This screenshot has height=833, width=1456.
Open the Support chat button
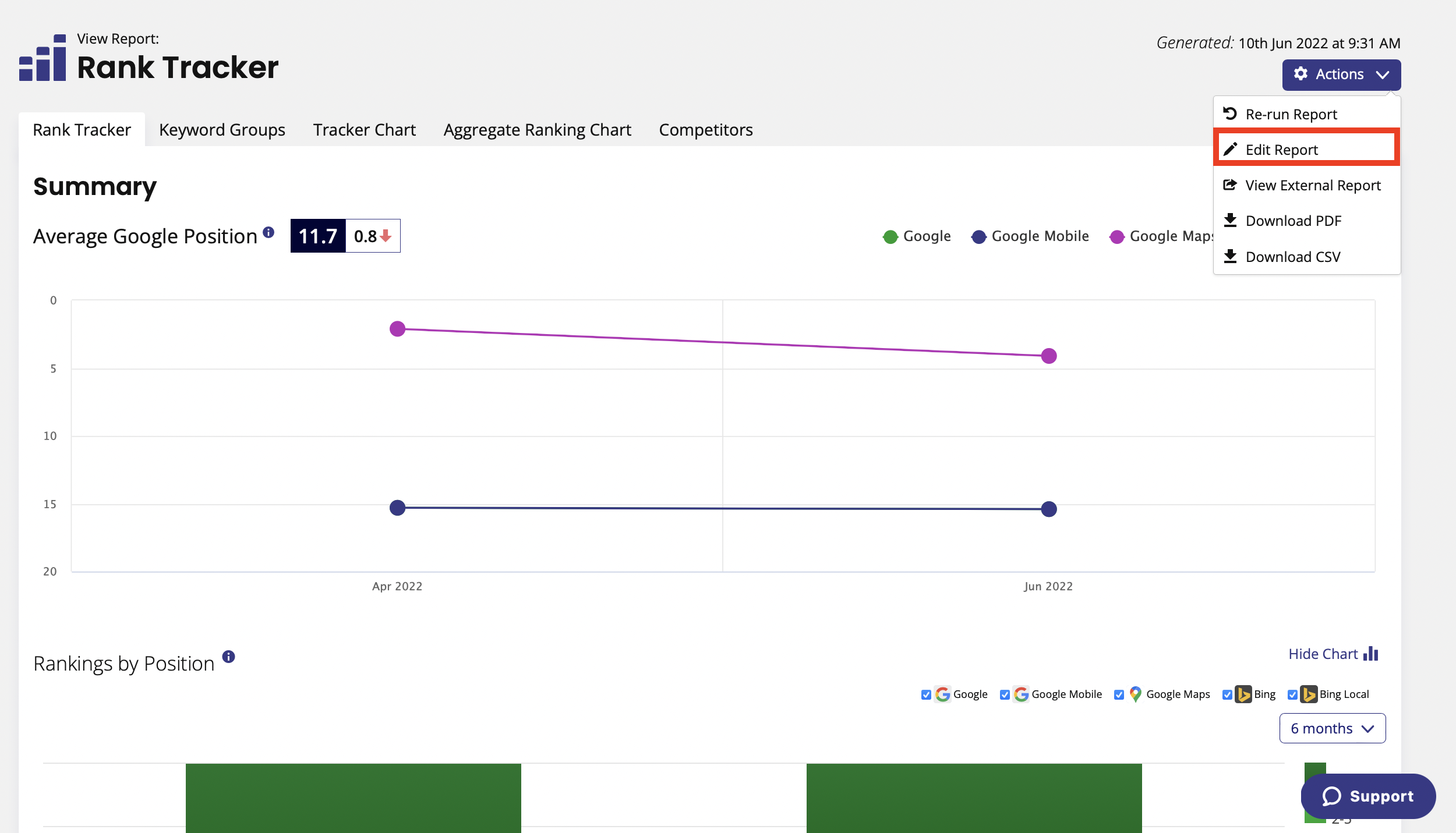tap(1368, 796)
